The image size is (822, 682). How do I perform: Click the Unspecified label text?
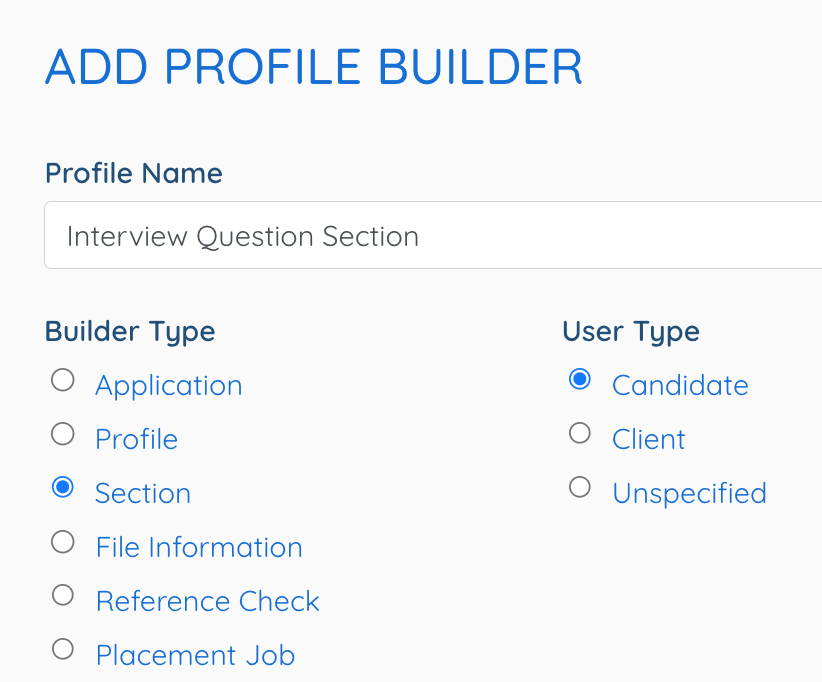[689, 493]
